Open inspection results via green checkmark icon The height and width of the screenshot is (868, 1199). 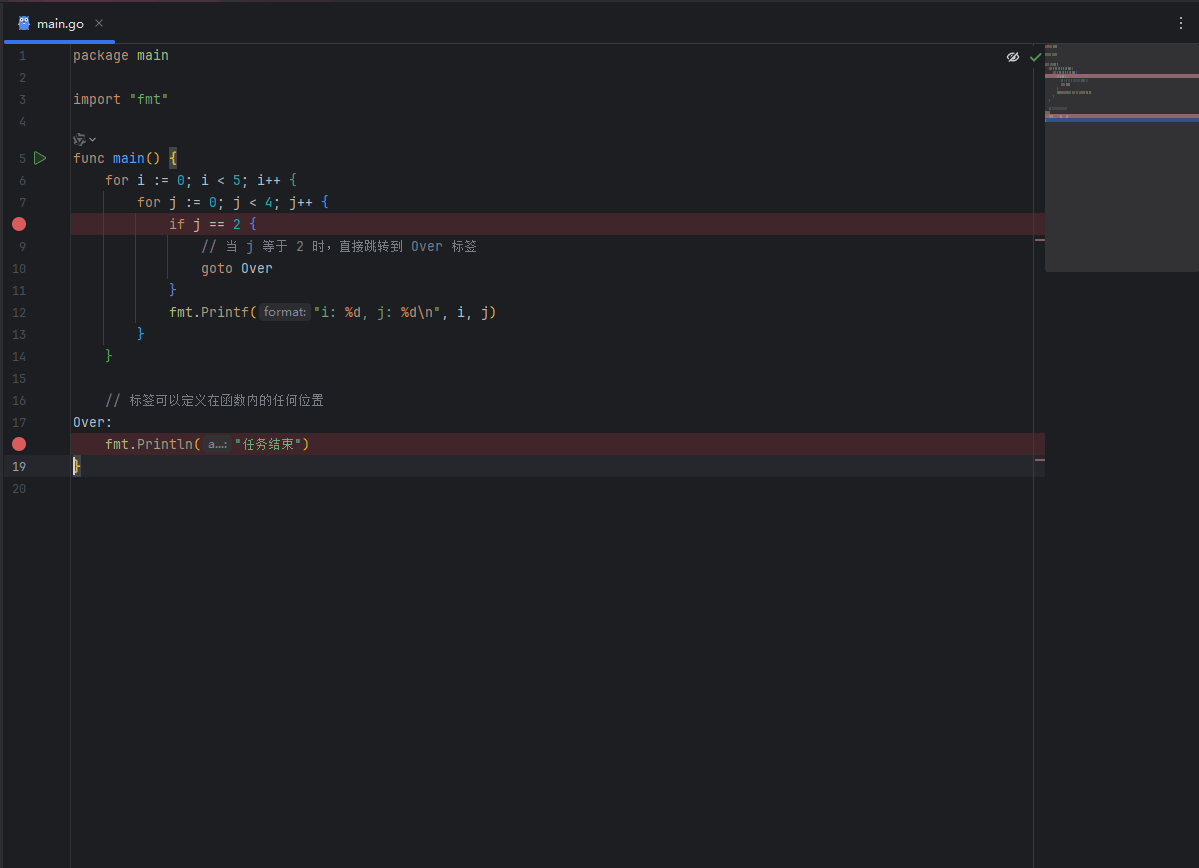[x=1035, y=57]
